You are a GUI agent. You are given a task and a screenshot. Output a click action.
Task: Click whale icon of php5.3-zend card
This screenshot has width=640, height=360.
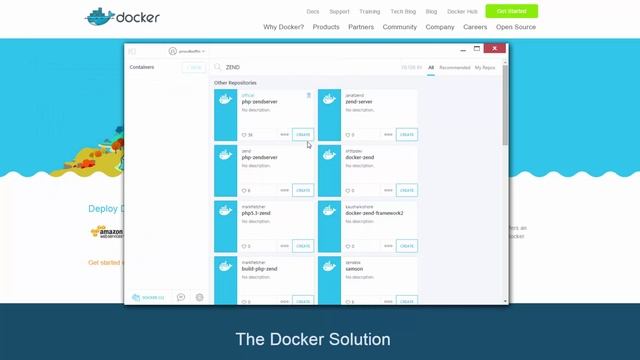pos(225,211)
